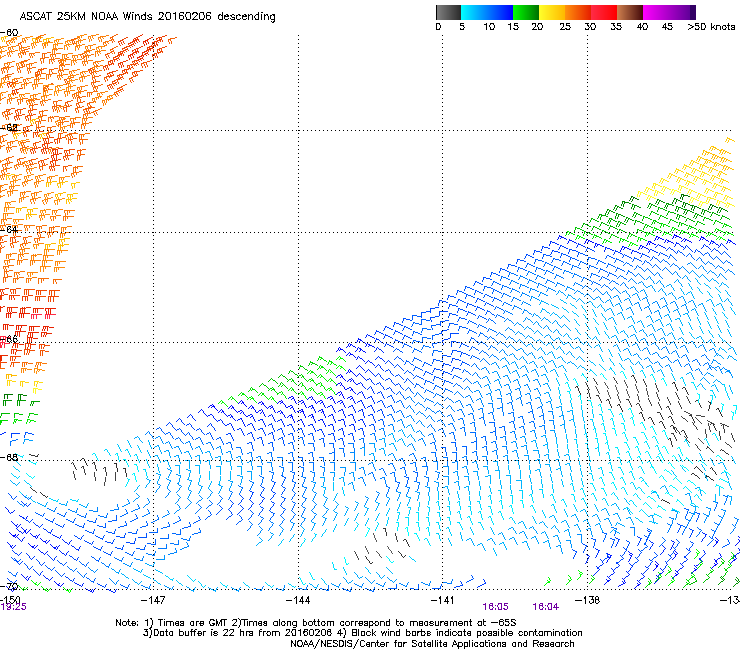Click the magenta 40–45 knots legend swatch
This screenshot has height=650, width=740.
coord(656,12)
